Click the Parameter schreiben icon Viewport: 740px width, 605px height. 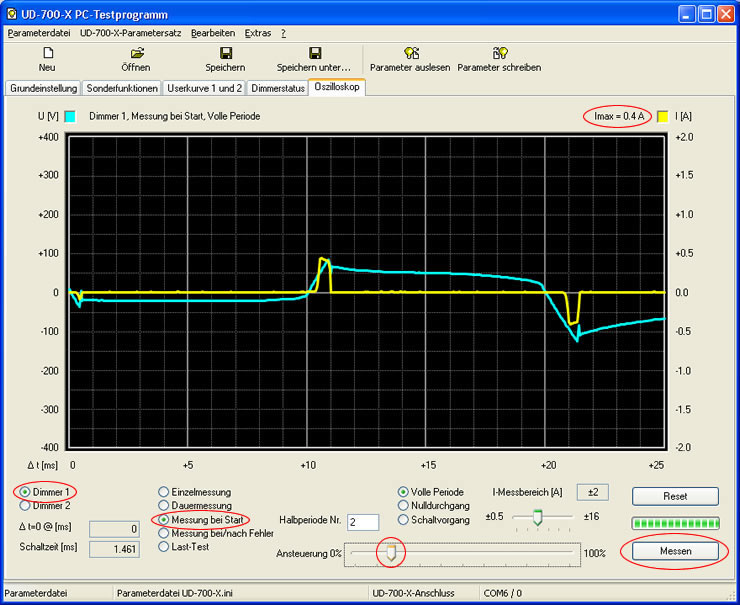pos(499,53)
